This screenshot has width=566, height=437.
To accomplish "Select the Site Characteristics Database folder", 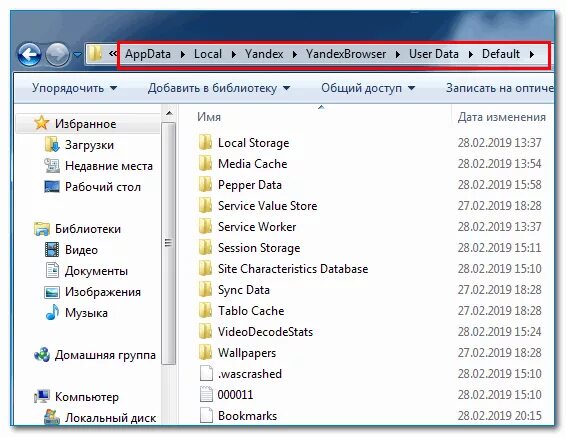I will 293,269.
